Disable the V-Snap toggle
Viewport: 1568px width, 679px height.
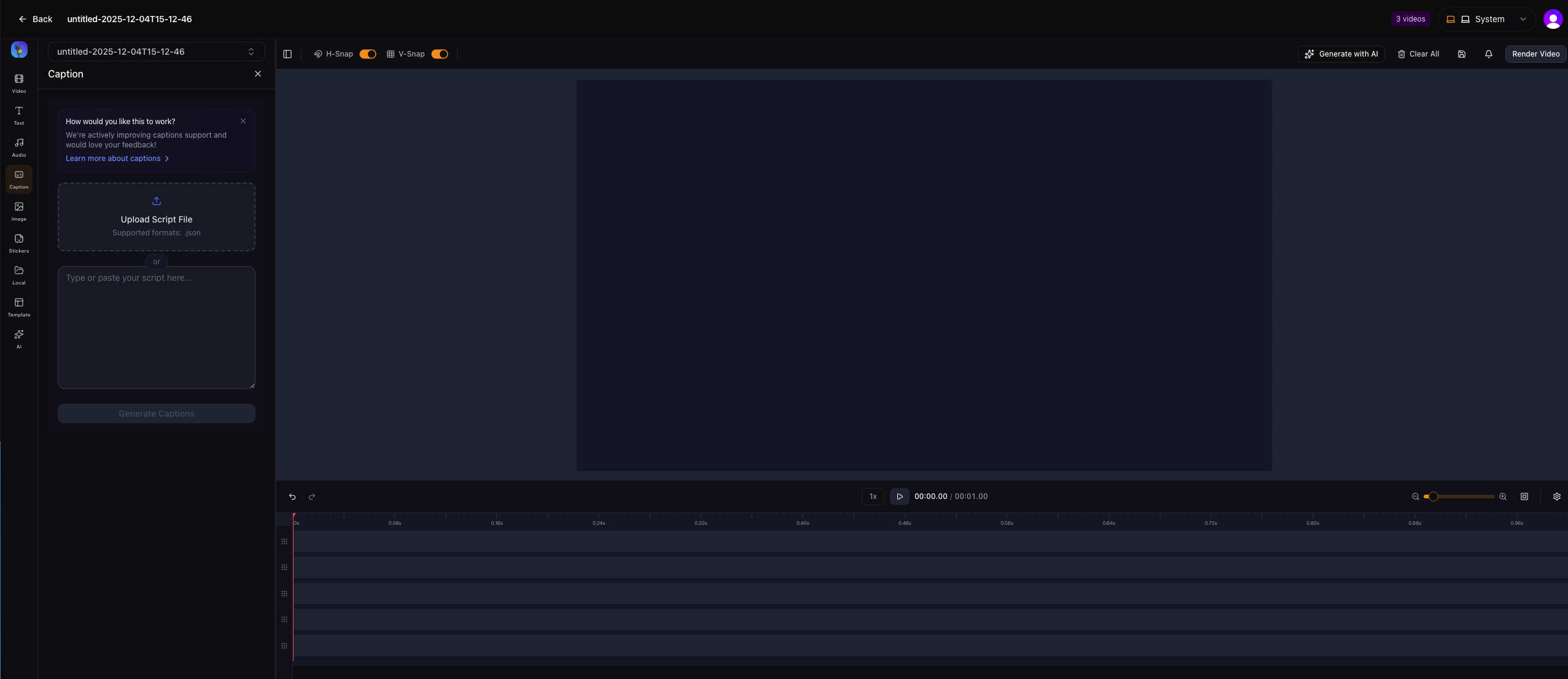pyautogui.click(x=440, y=54)
